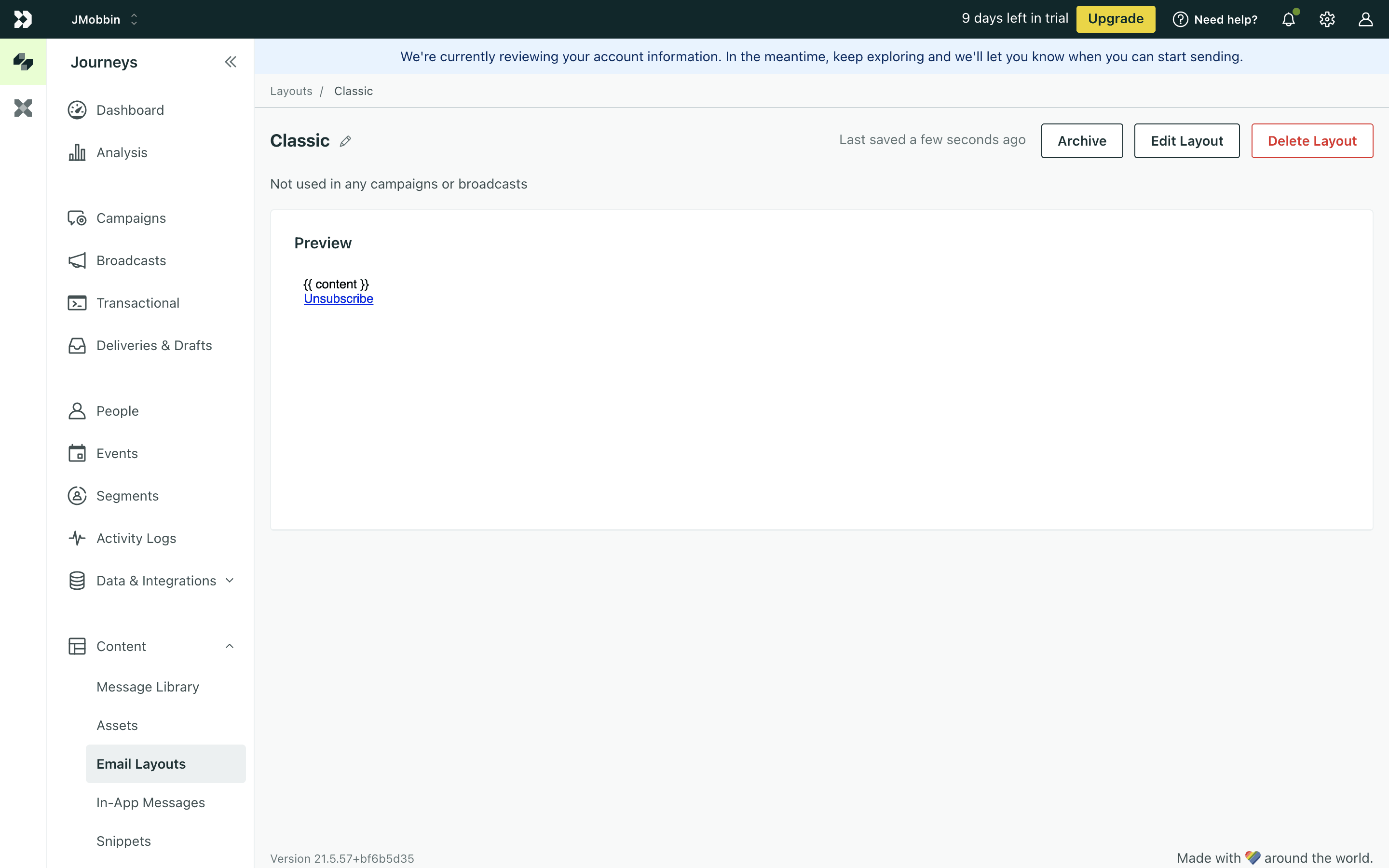Open the notifications bell

click(x=1289, y=19)
